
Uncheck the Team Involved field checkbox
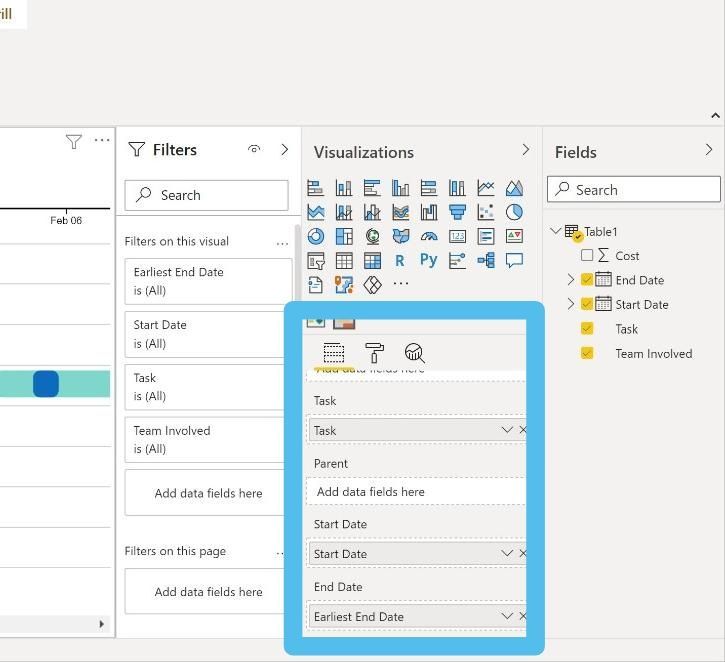[587, 353]
